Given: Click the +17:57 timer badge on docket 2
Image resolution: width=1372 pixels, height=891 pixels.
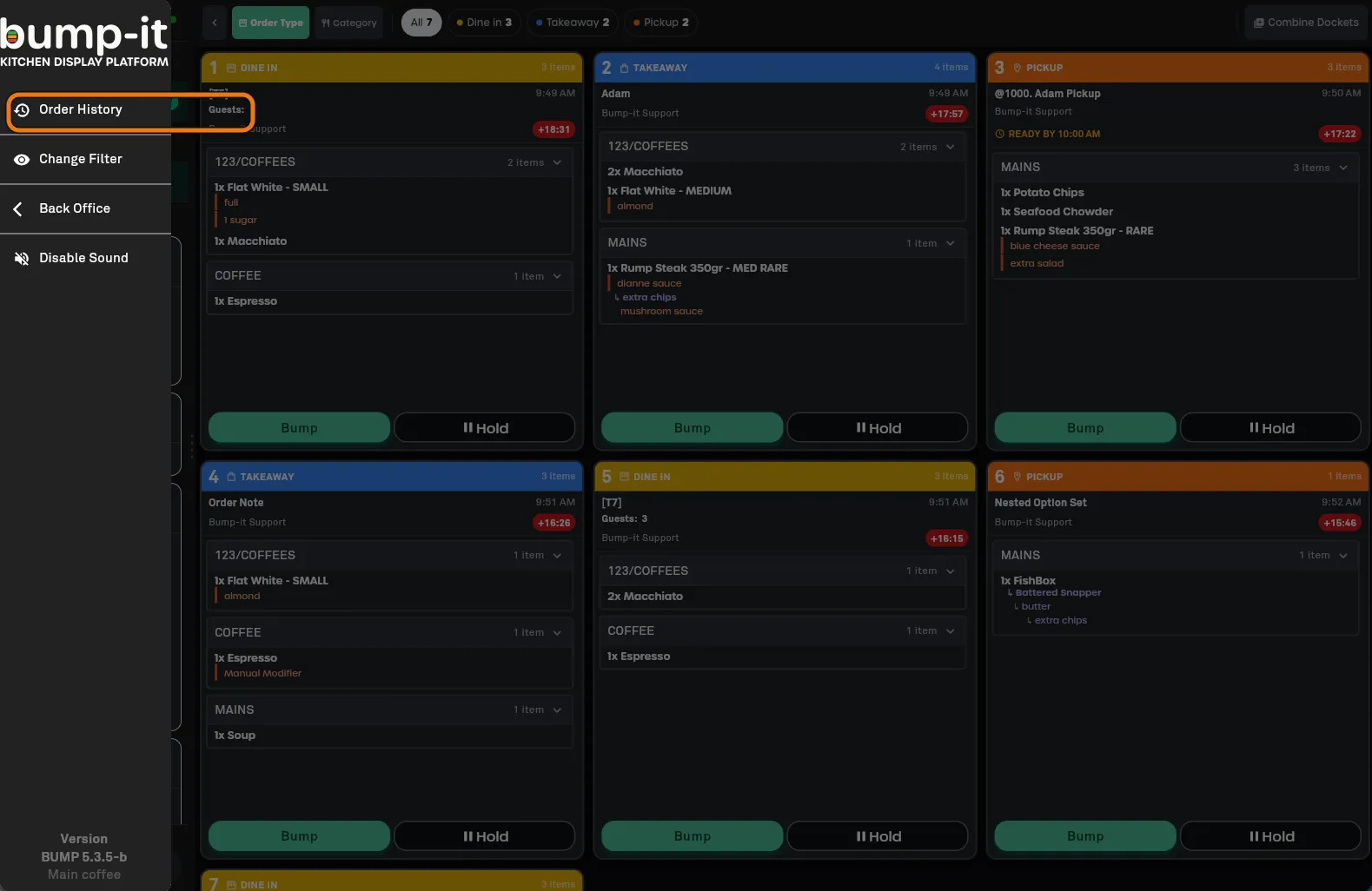Looking at the screenshot, I should 946,114.
